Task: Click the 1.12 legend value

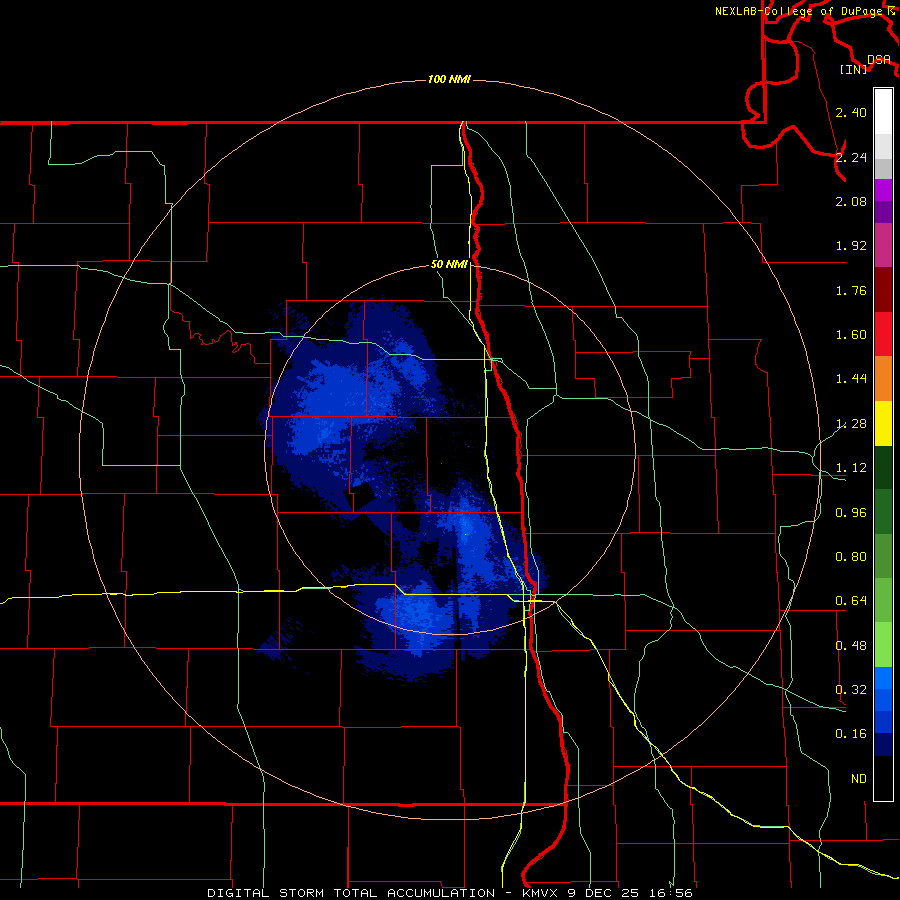Action: pos(851,468)
